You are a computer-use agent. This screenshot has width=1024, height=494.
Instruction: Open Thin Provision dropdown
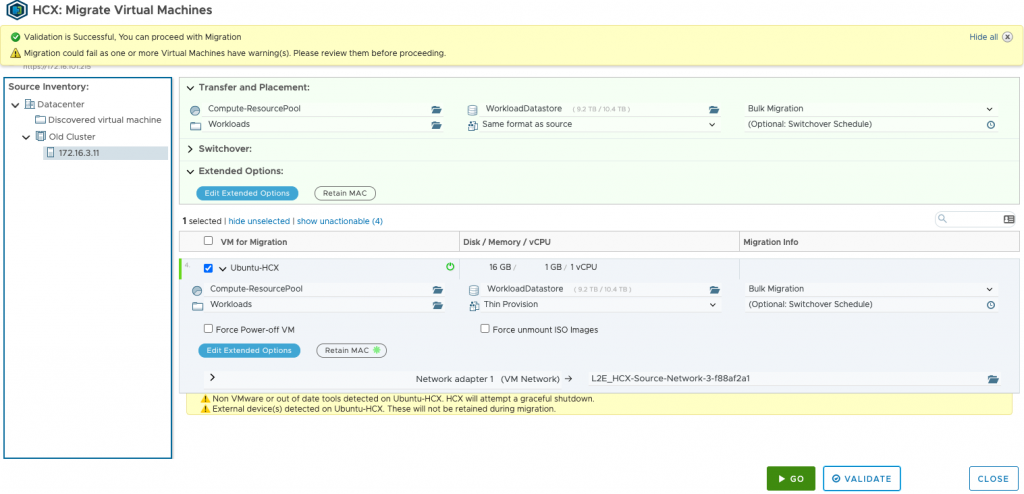pos(712,305)
